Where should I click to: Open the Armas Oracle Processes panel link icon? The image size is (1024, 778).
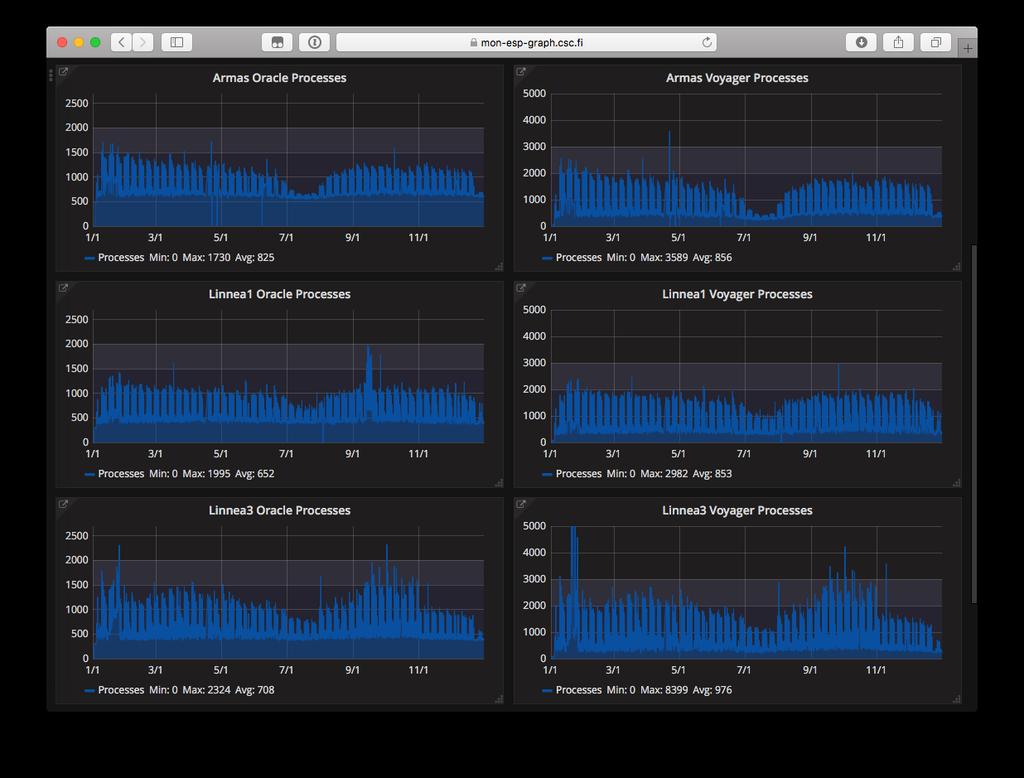[x=63, y=72]
